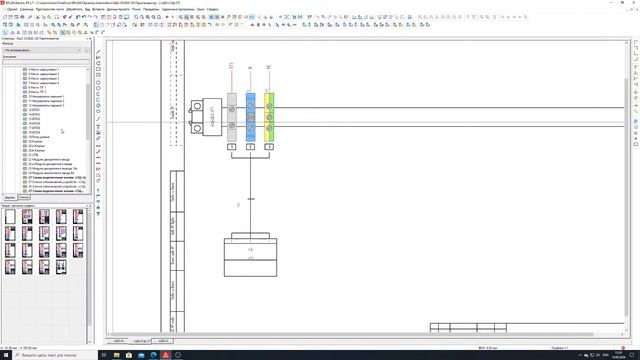Screen dimensions: 640x360
Task: Click the red EPLAN taskbar icon
Action: pos(166,355)
